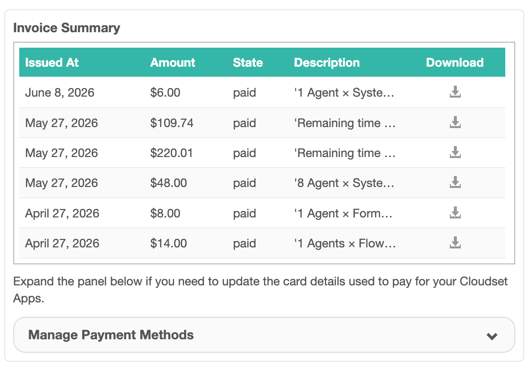Click April 27, 2026 date in $8.00 row

[62, 213]
